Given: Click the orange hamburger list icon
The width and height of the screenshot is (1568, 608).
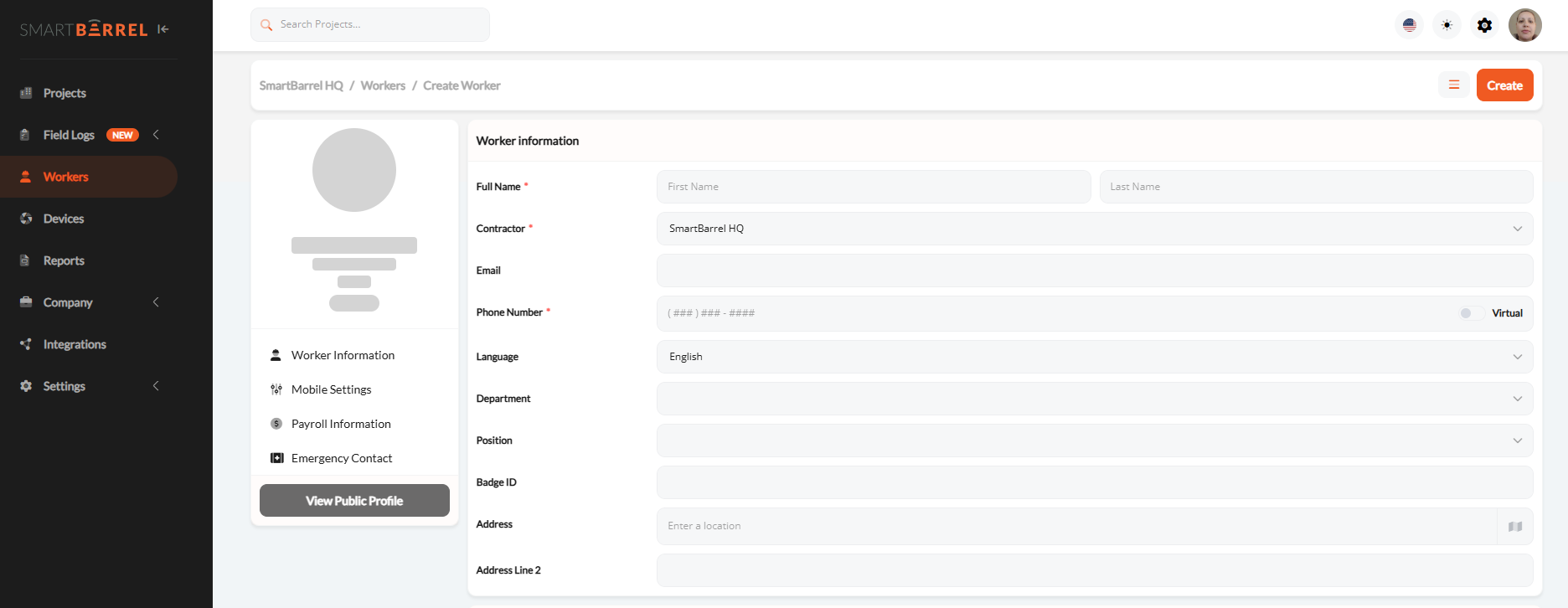Looking at the screenshot, I should 1454,85.
